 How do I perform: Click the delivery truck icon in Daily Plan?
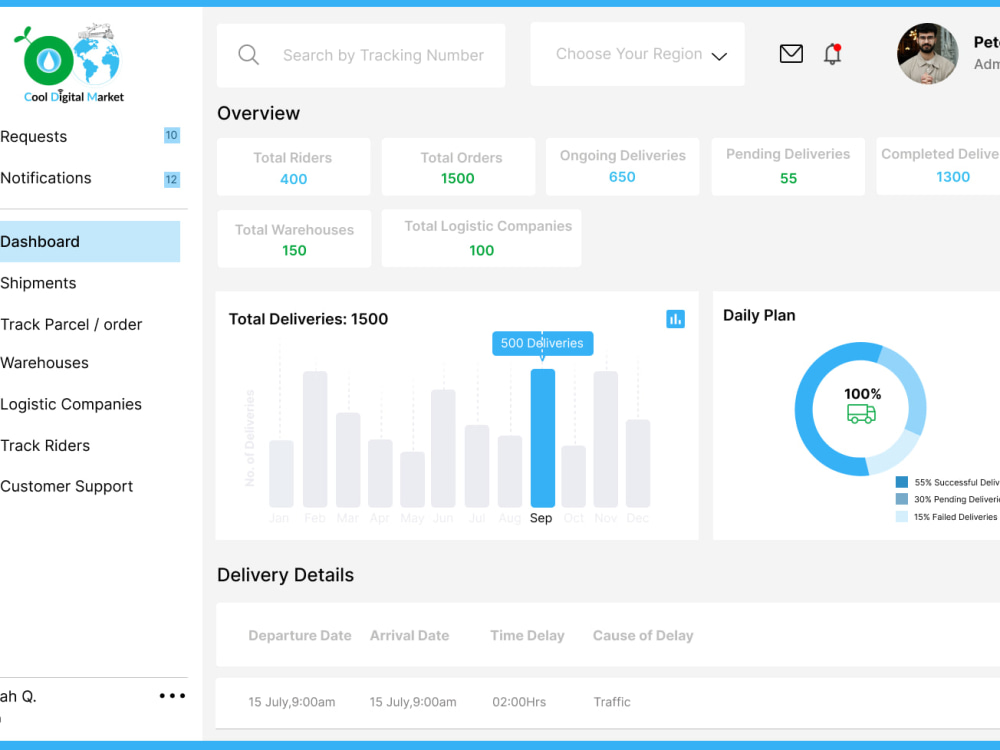(x=861, y=413)
